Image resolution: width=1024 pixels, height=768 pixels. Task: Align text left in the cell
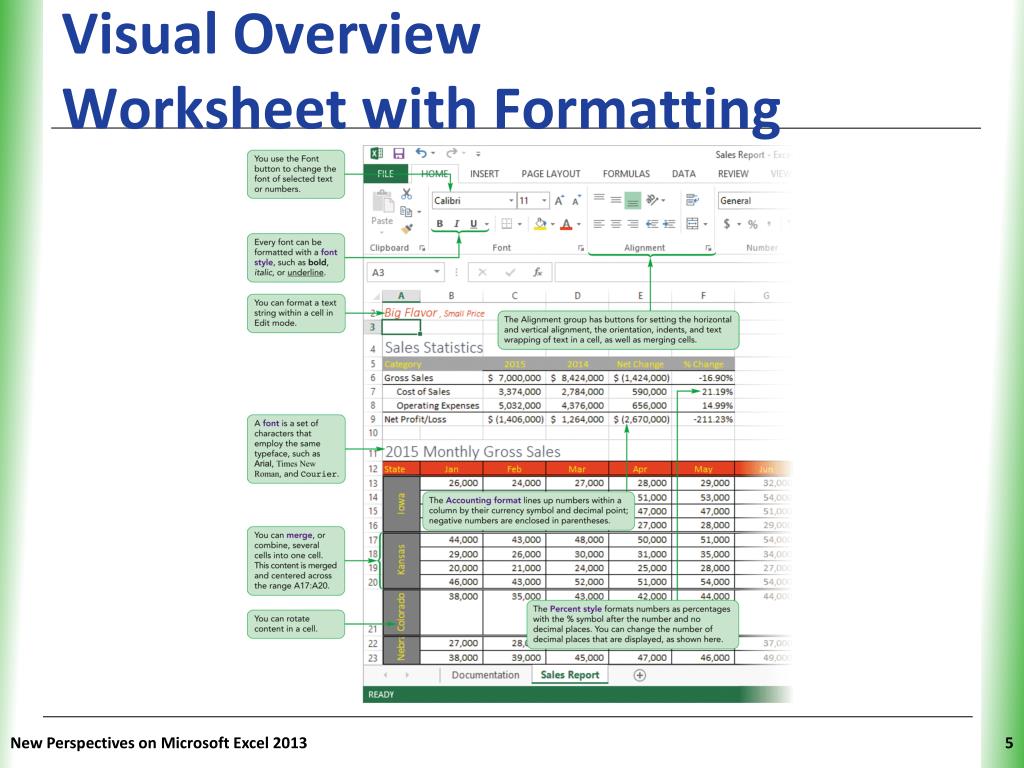[x=599, y=224]
